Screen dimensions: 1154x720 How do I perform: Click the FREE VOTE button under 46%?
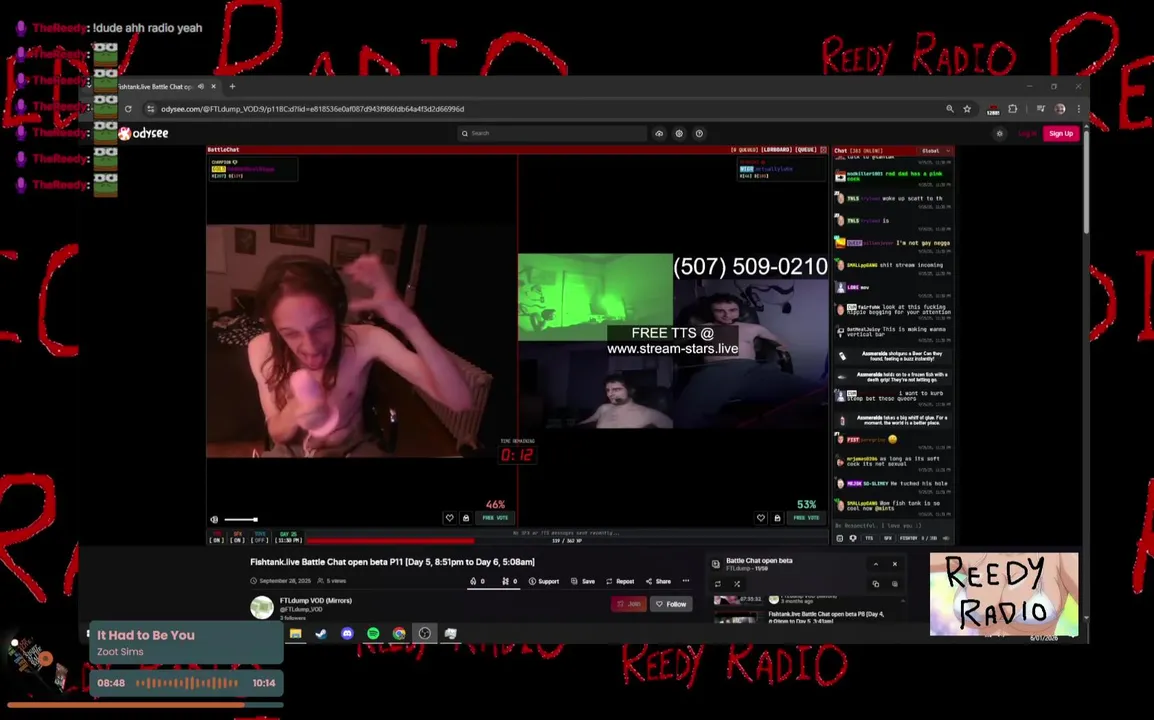(x=495, y=518)
